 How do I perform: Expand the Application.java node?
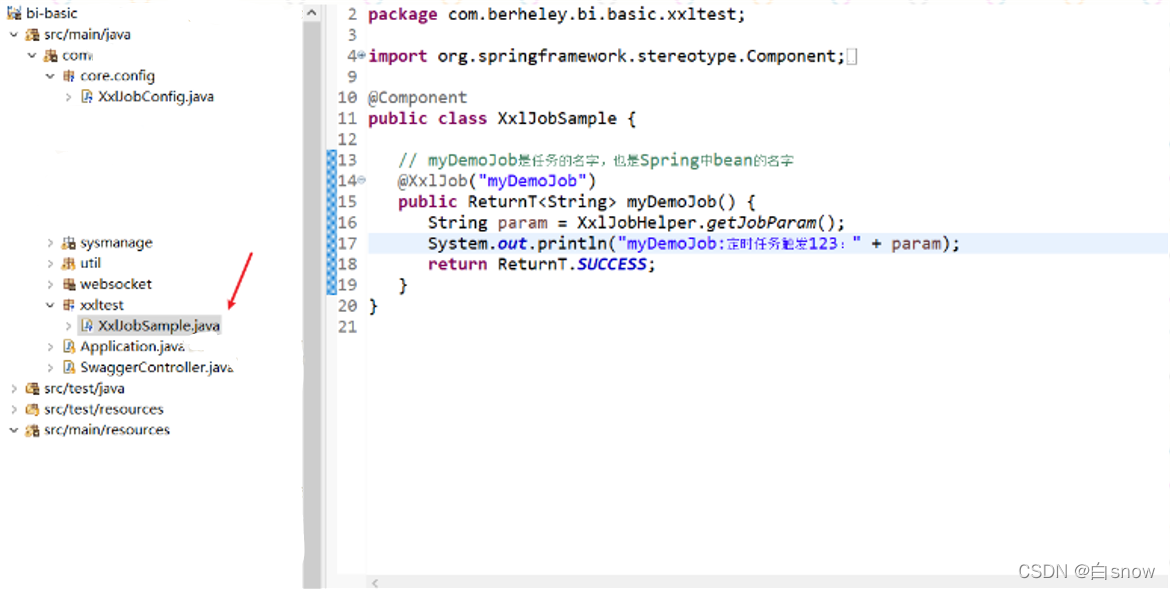tap(50, 346)
